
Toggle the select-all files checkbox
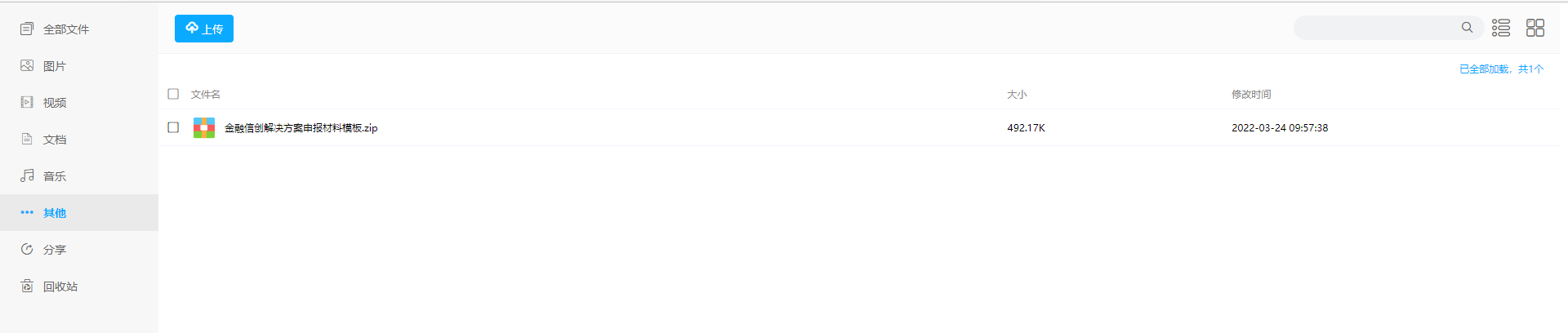point(173,94)
